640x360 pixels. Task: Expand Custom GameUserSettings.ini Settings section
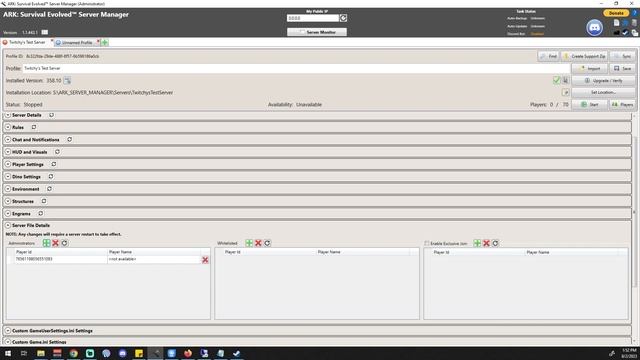coord(8,331)
